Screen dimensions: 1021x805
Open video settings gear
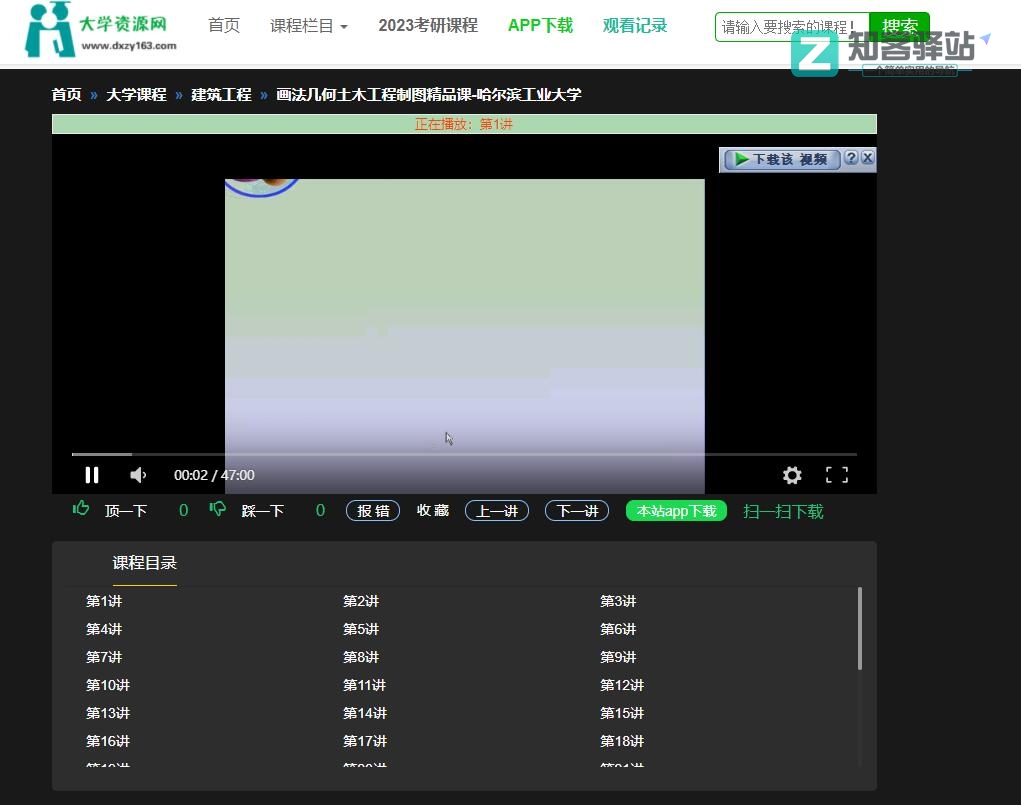coord(792,475)
